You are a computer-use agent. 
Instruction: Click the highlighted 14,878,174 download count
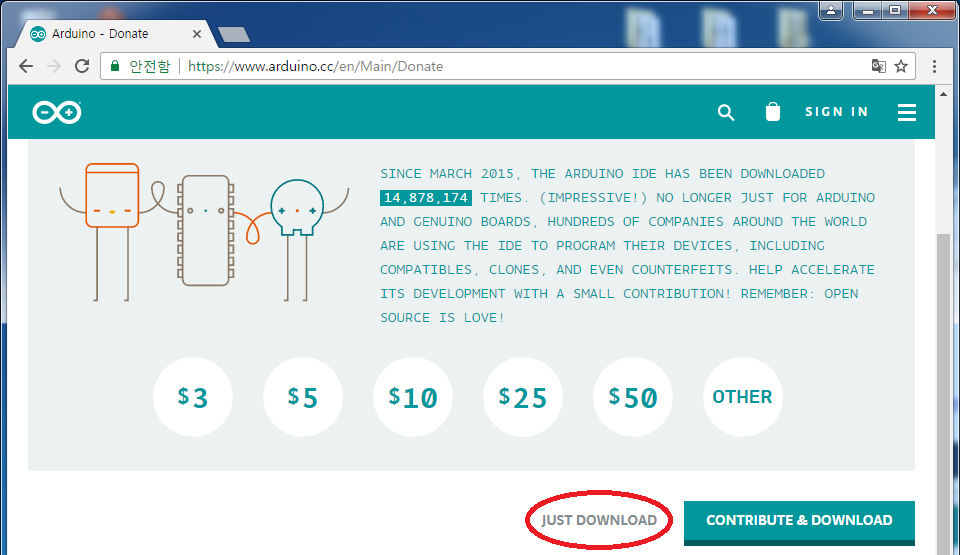pyautogui.click(x=426, y=198)
